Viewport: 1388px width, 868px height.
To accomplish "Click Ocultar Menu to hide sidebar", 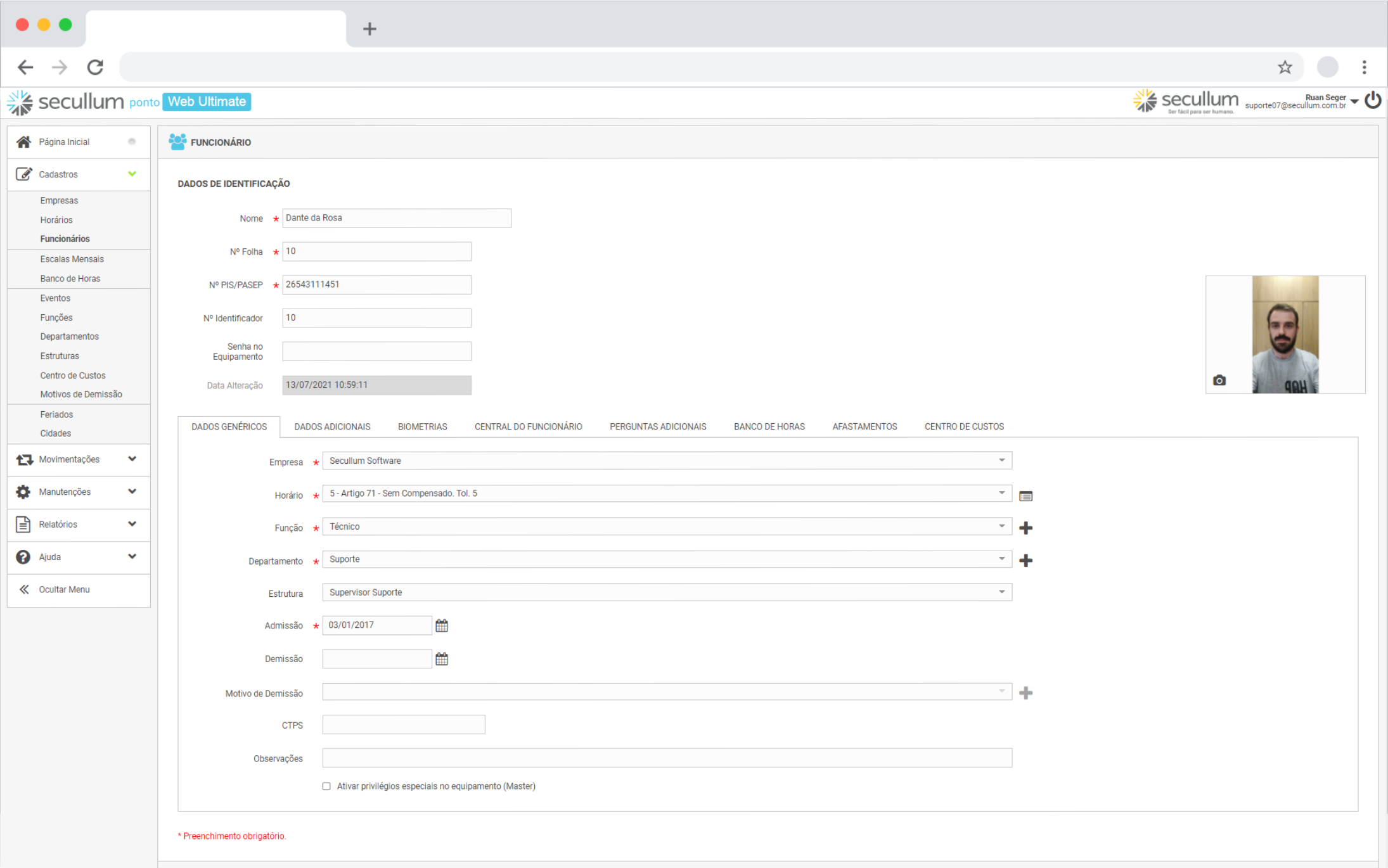I will tap(63, 590).
